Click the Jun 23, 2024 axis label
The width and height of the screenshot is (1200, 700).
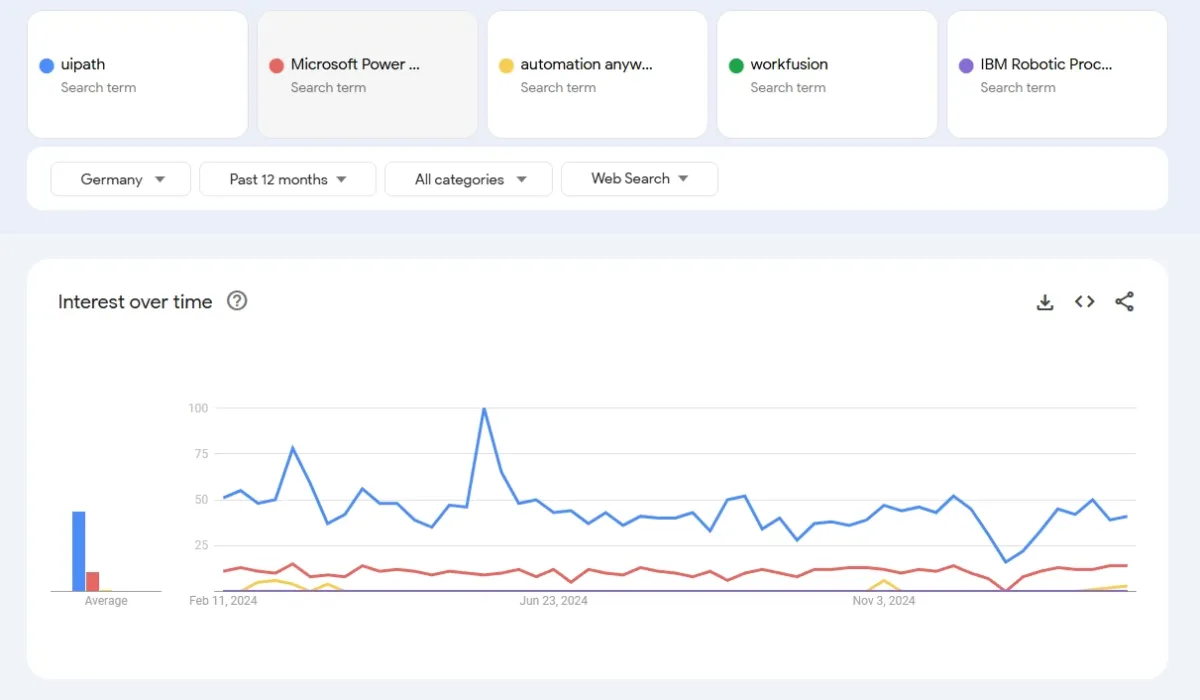coord(554,601)
